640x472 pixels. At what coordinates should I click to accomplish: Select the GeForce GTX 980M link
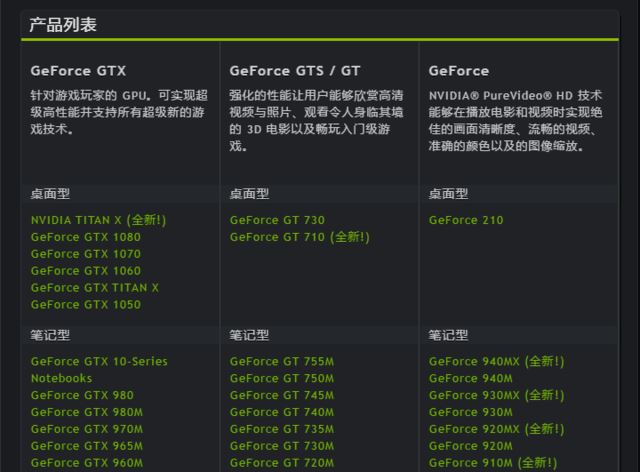(86, 413)
